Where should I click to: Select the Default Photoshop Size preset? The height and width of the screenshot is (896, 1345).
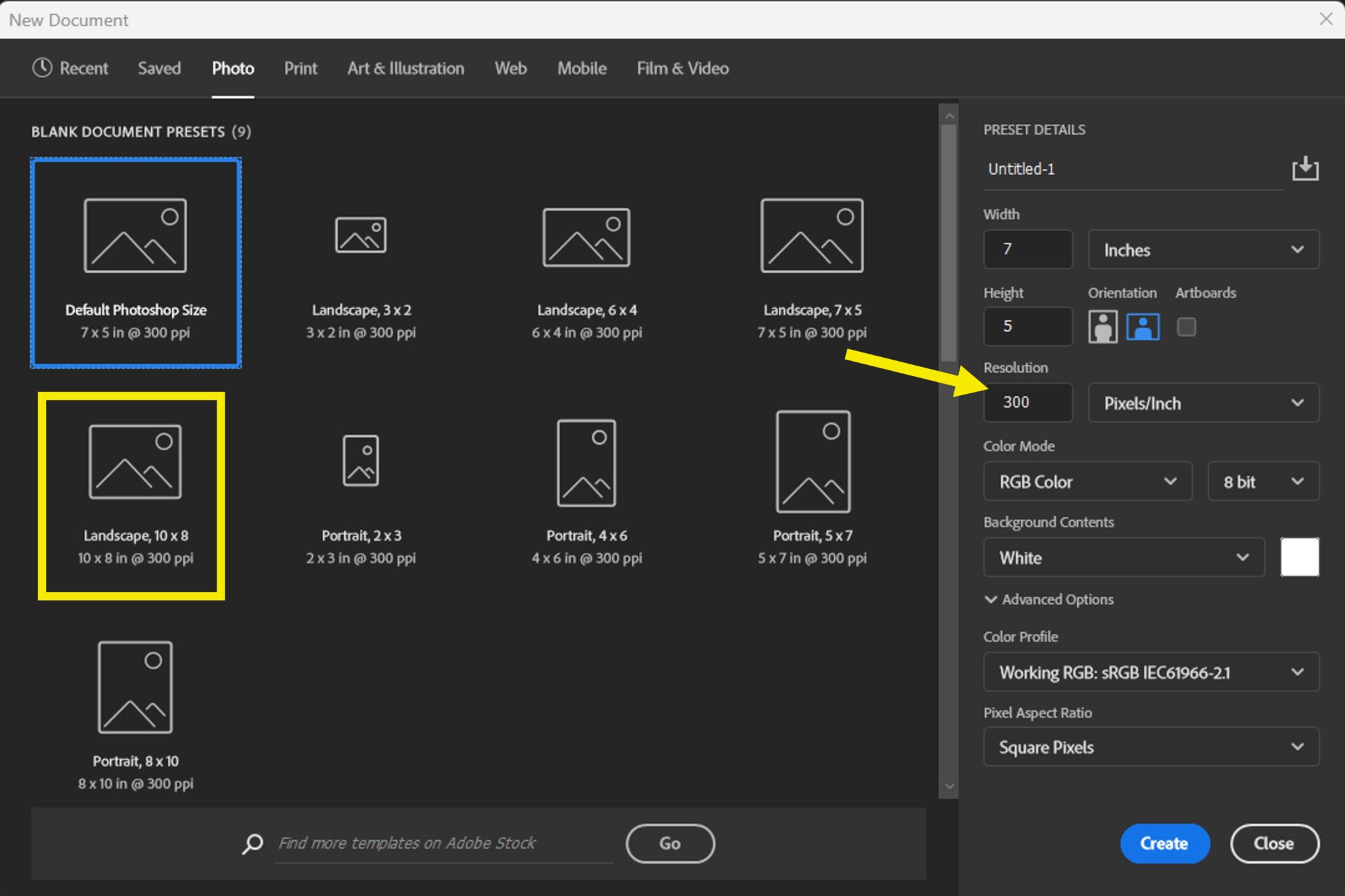135,263
